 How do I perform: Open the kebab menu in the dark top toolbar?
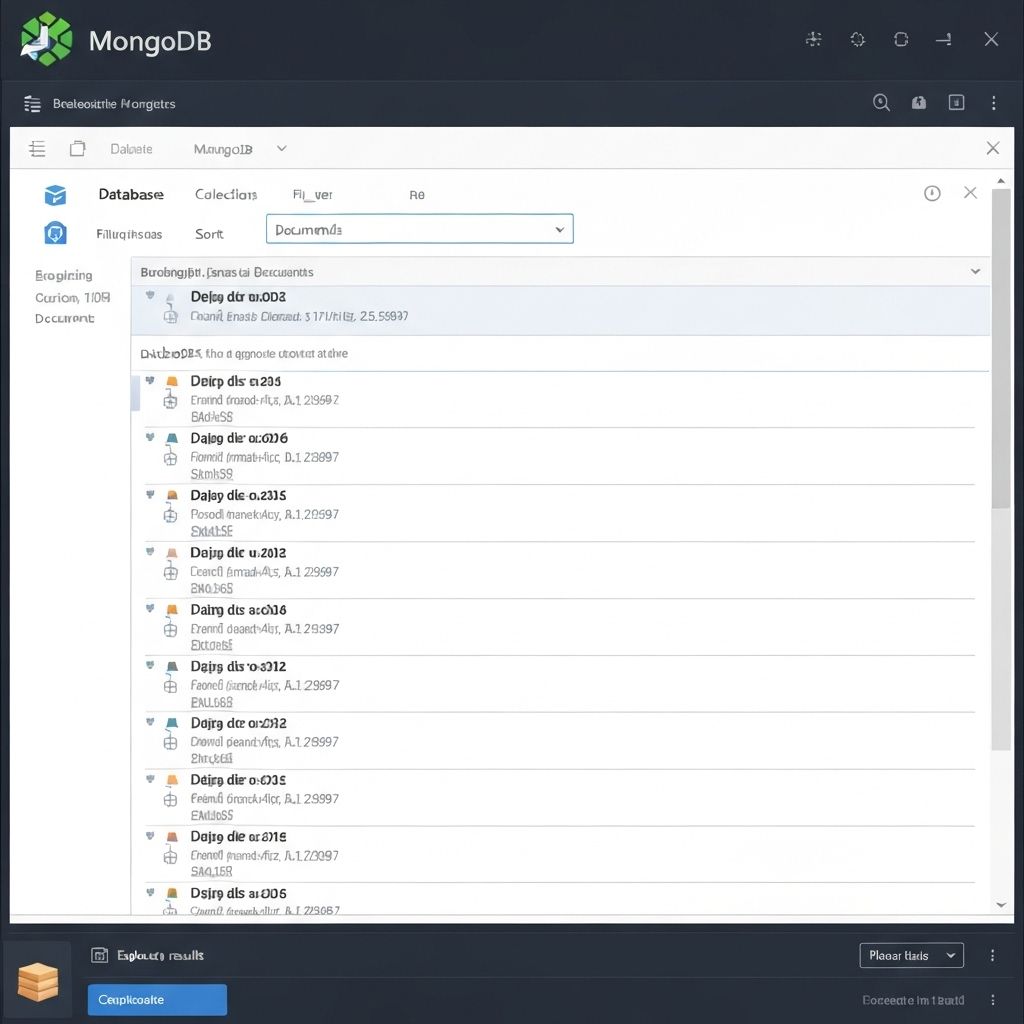click(993, 103)
